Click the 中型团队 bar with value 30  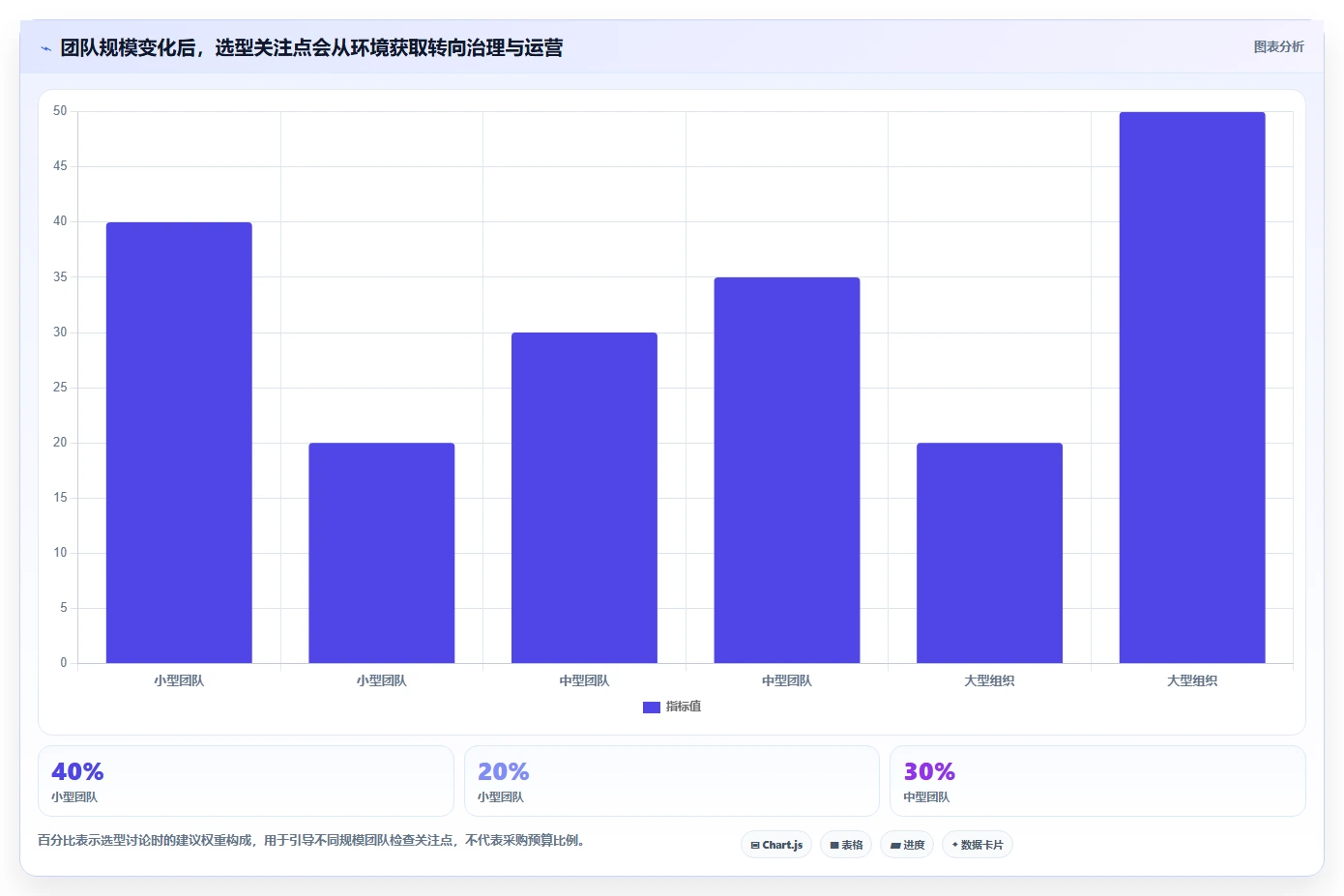point(584,498)
